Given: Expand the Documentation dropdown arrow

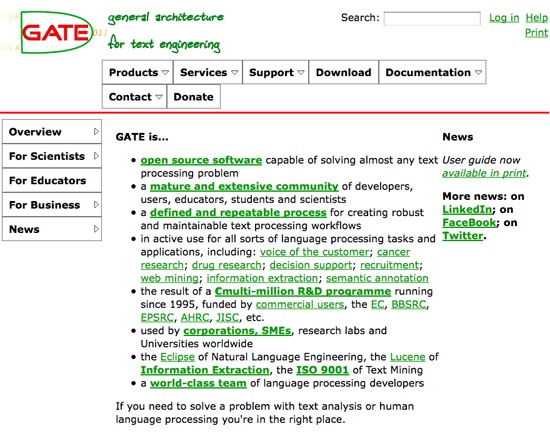Looking at the screenshot, I should 478,73.
